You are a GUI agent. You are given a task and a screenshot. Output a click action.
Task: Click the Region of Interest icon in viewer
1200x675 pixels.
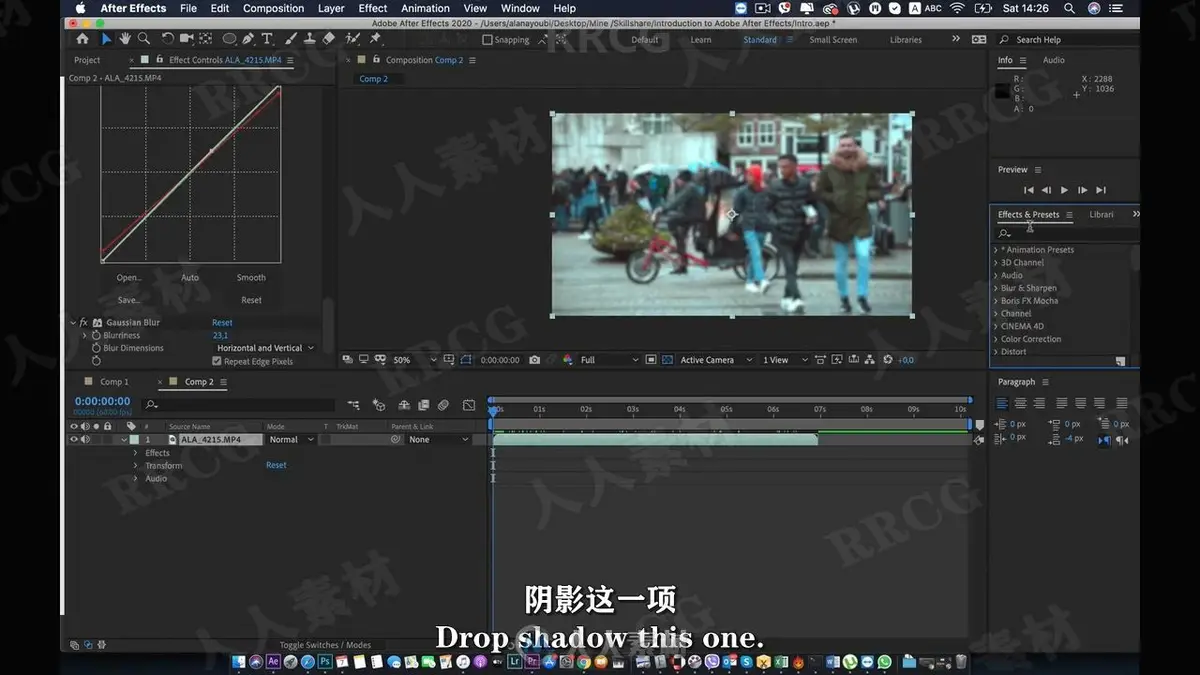point(651,360)
